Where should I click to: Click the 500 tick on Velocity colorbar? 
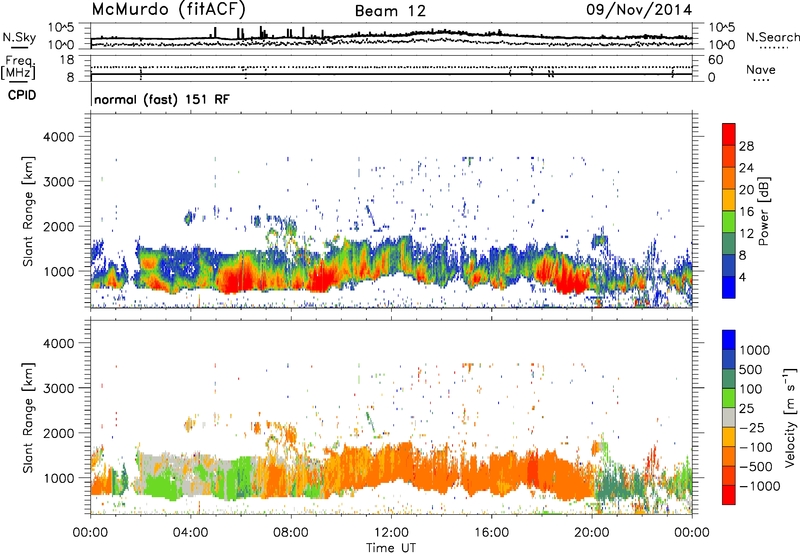pos(751,369)
